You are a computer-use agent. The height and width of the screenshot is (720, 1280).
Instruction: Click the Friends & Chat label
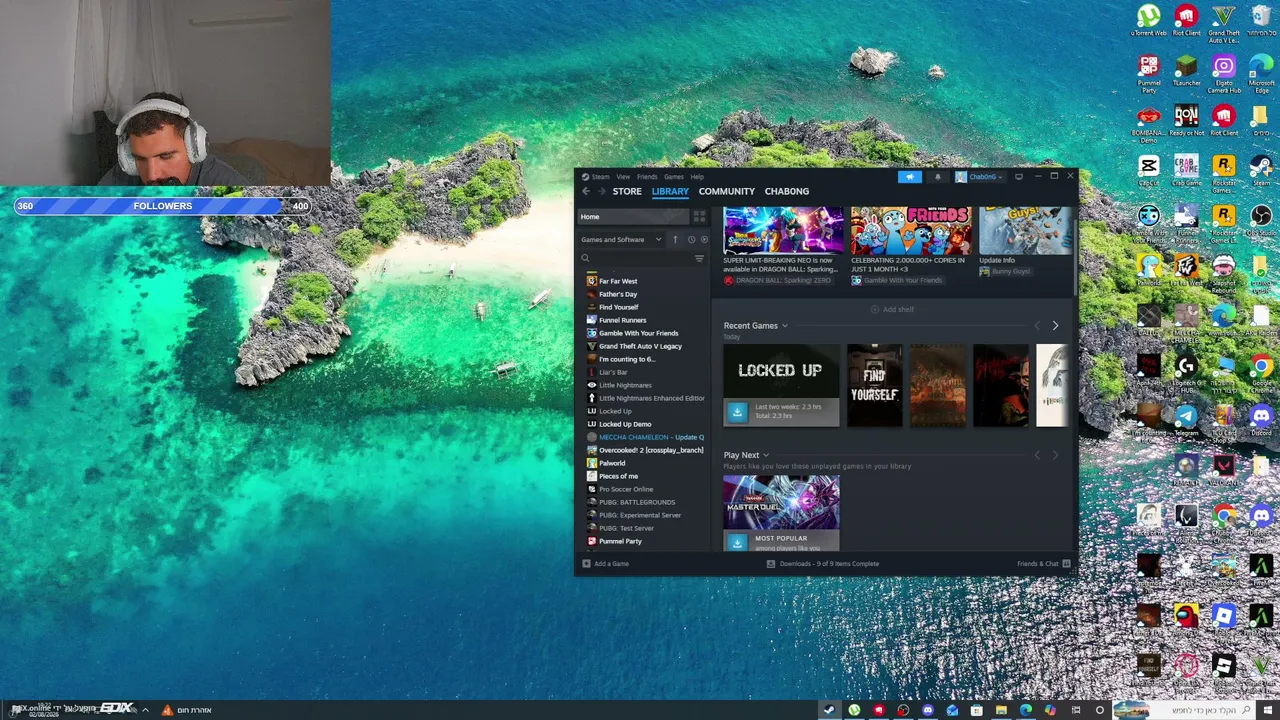pos(1037,564)
